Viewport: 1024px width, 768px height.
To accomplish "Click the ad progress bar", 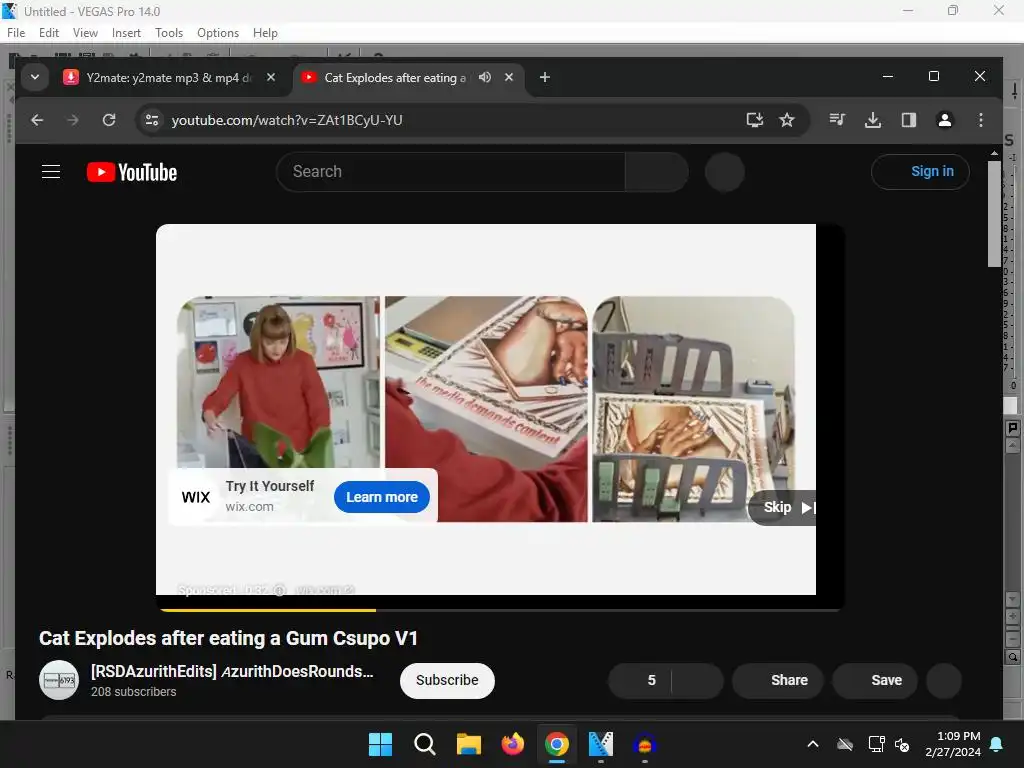I will pyautogui.click(x=500, y=610).
